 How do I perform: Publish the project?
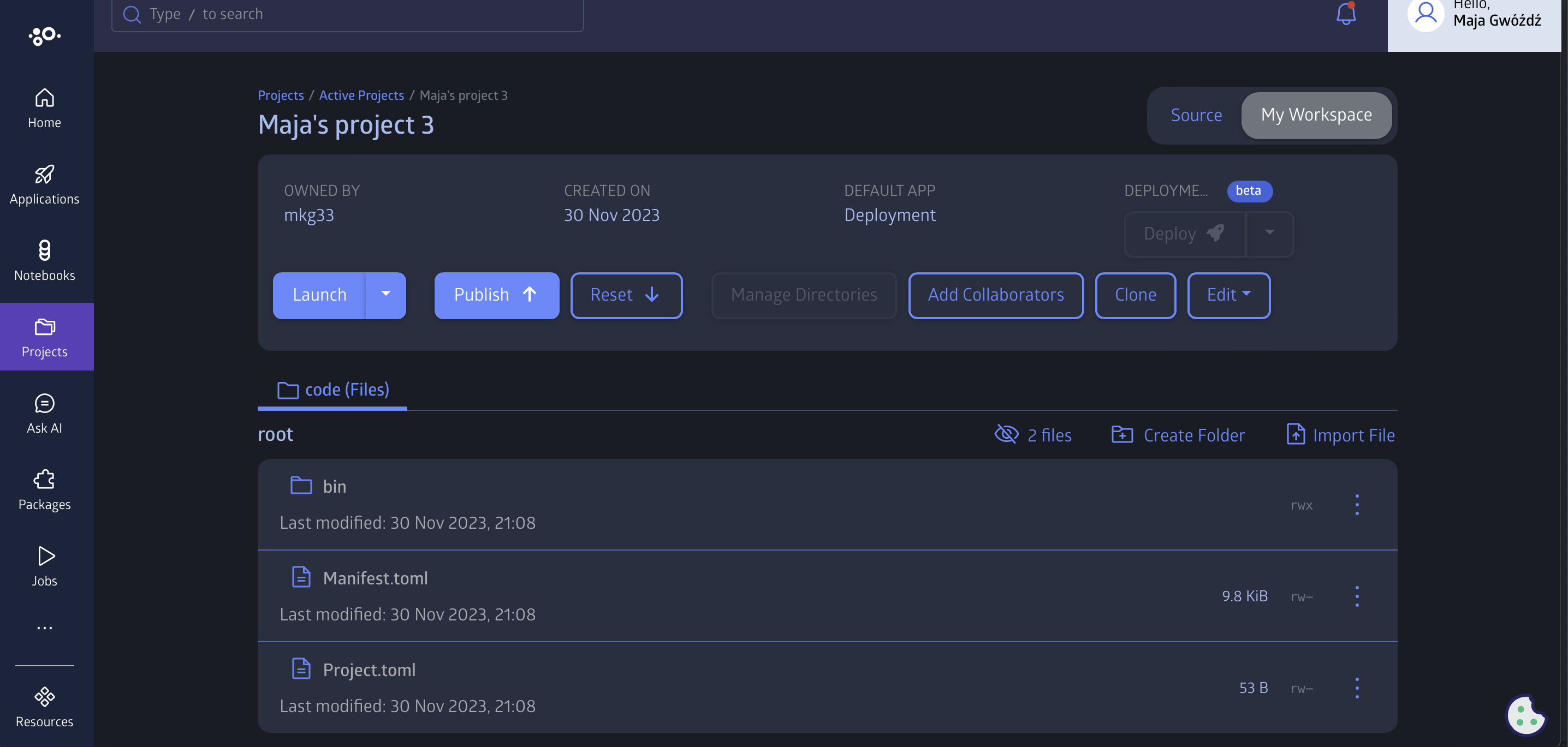pyautogui.click(x=497, y=295)
